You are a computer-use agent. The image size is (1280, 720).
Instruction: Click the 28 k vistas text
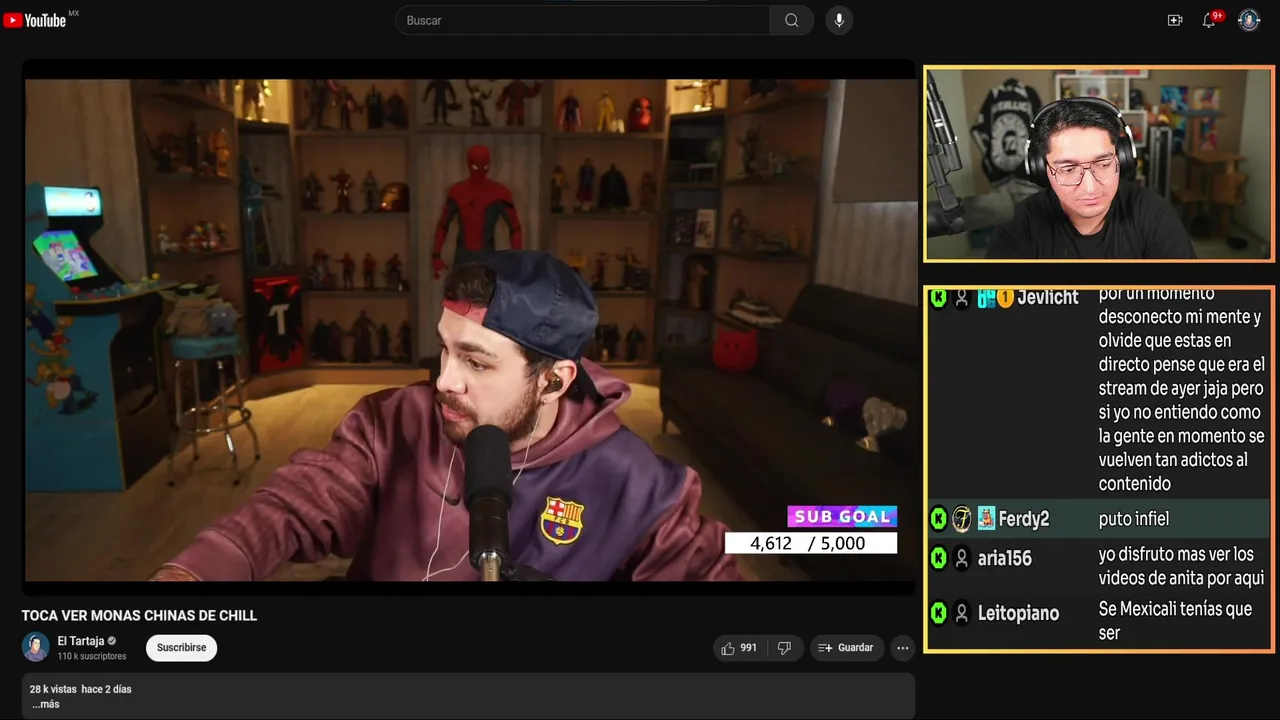(x=52, y=689)
